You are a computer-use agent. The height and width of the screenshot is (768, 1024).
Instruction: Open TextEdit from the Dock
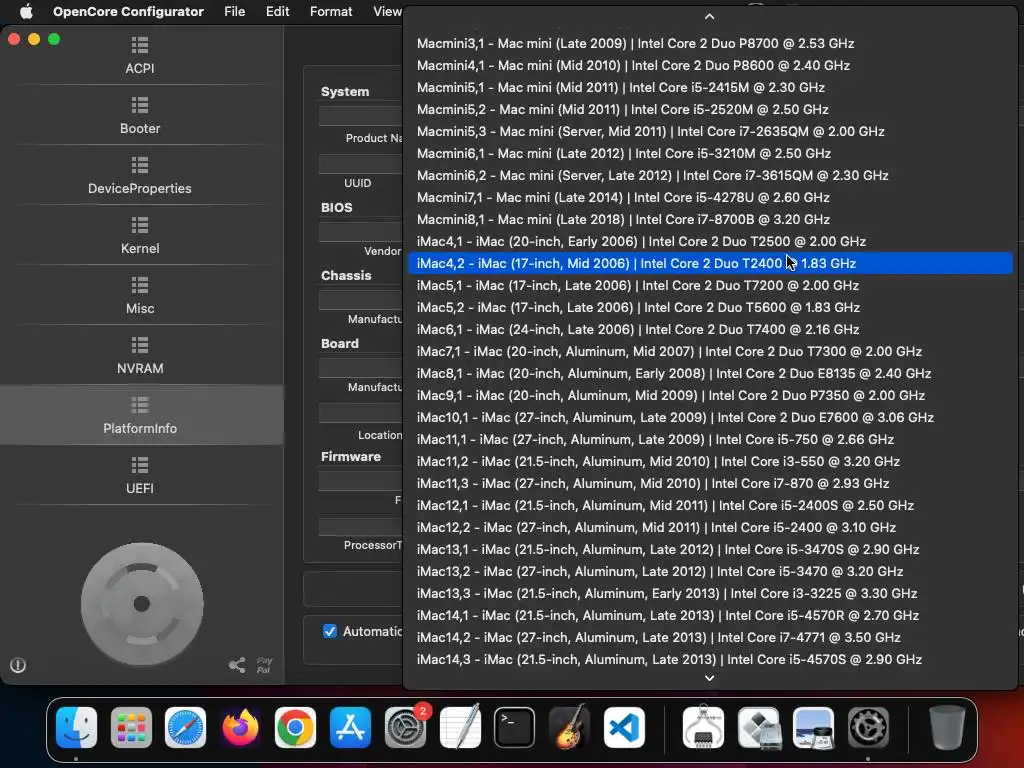[x=460, y=727]
